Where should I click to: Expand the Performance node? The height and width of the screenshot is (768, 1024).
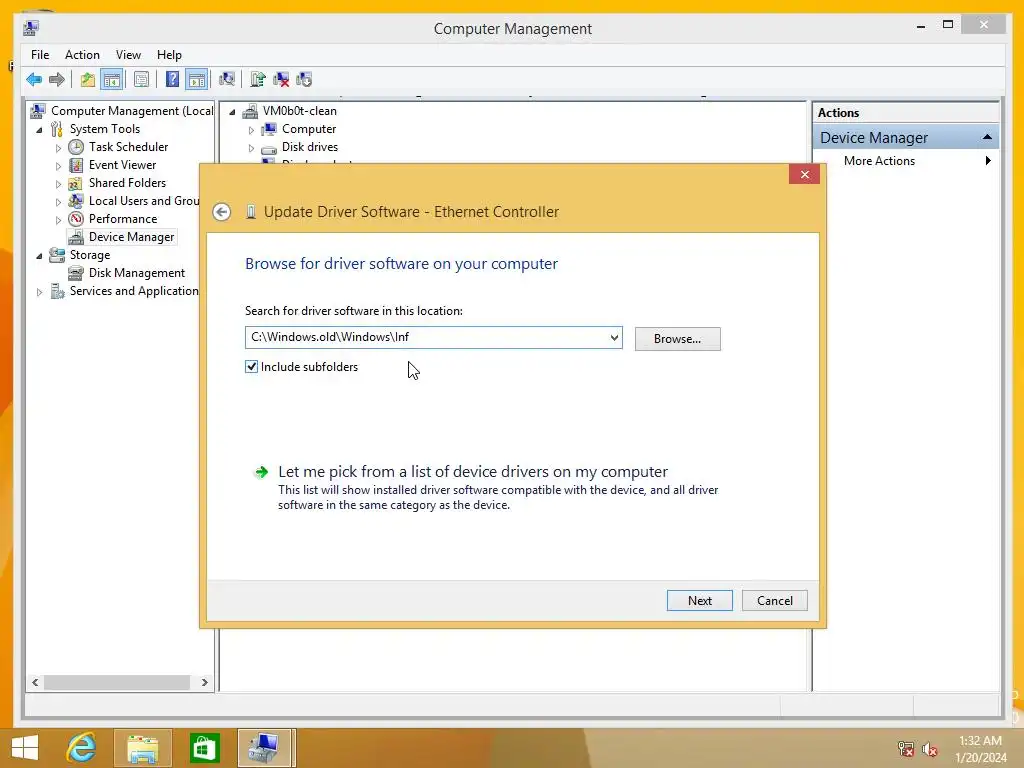[x=58, y=220]
